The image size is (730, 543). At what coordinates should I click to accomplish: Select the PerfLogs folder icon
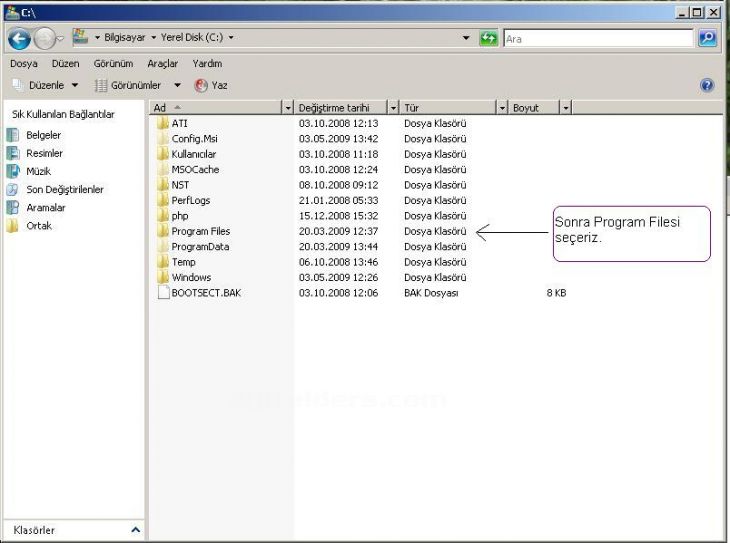click(x=162, y=200)
